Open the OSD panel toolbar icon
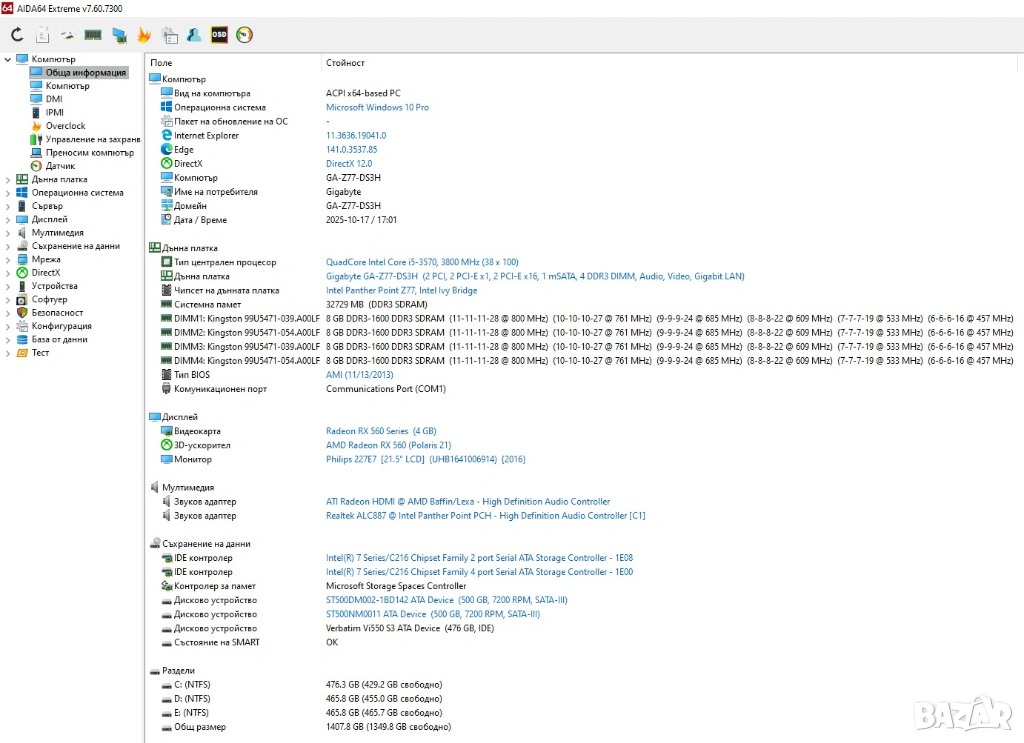Viewport: 1024px width, 743px height. tap(219, 35)
